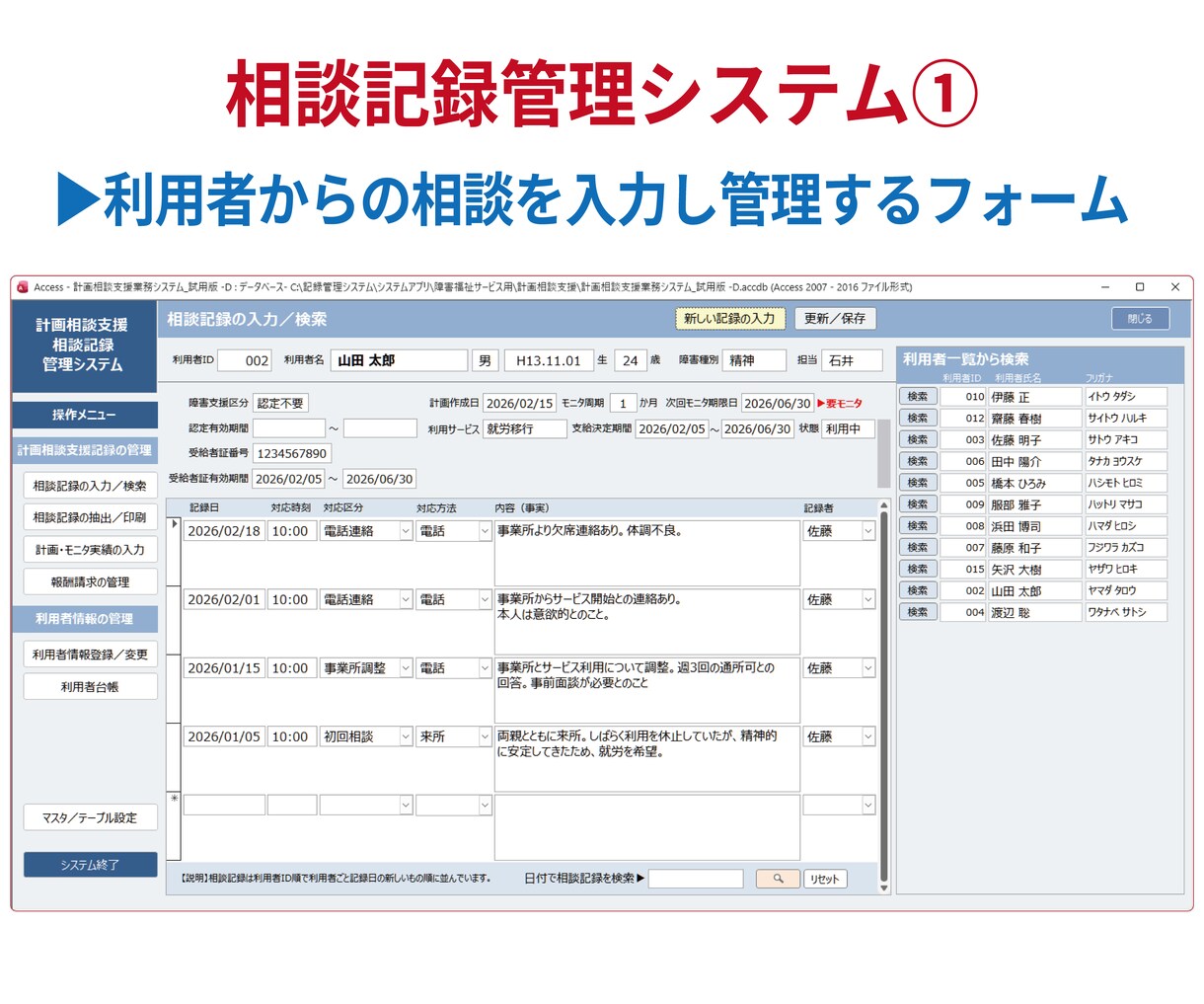The height and width of the screenshot is (1004, 1204).
Task: Click 検索 button for 橋本 ひろみ
Action: click(918, 483)
